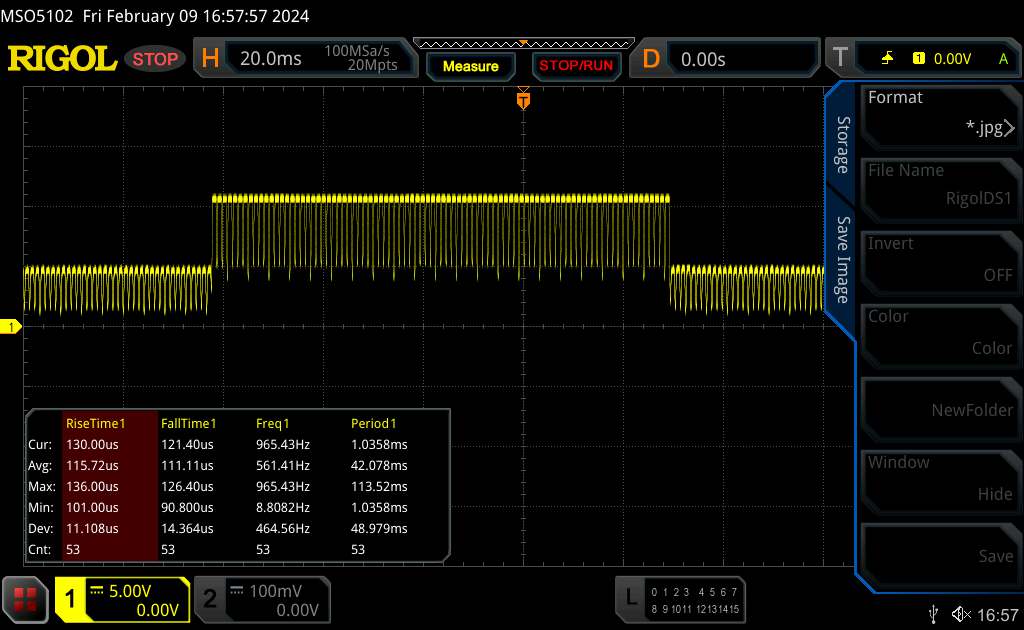Hide the Window menu panel

coord(939,478)
